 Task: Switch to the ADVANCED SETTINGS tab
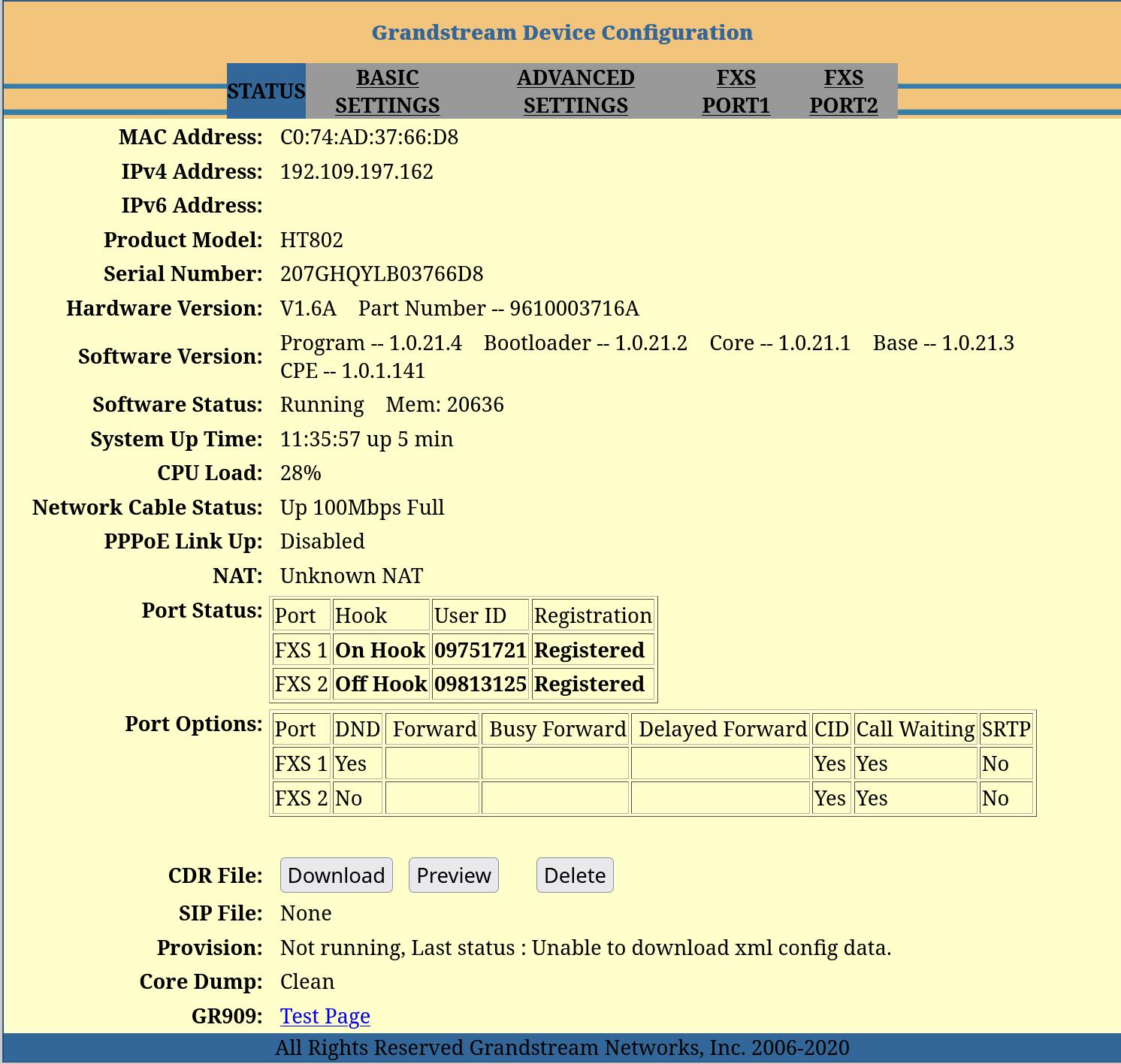tap(576, 92)
